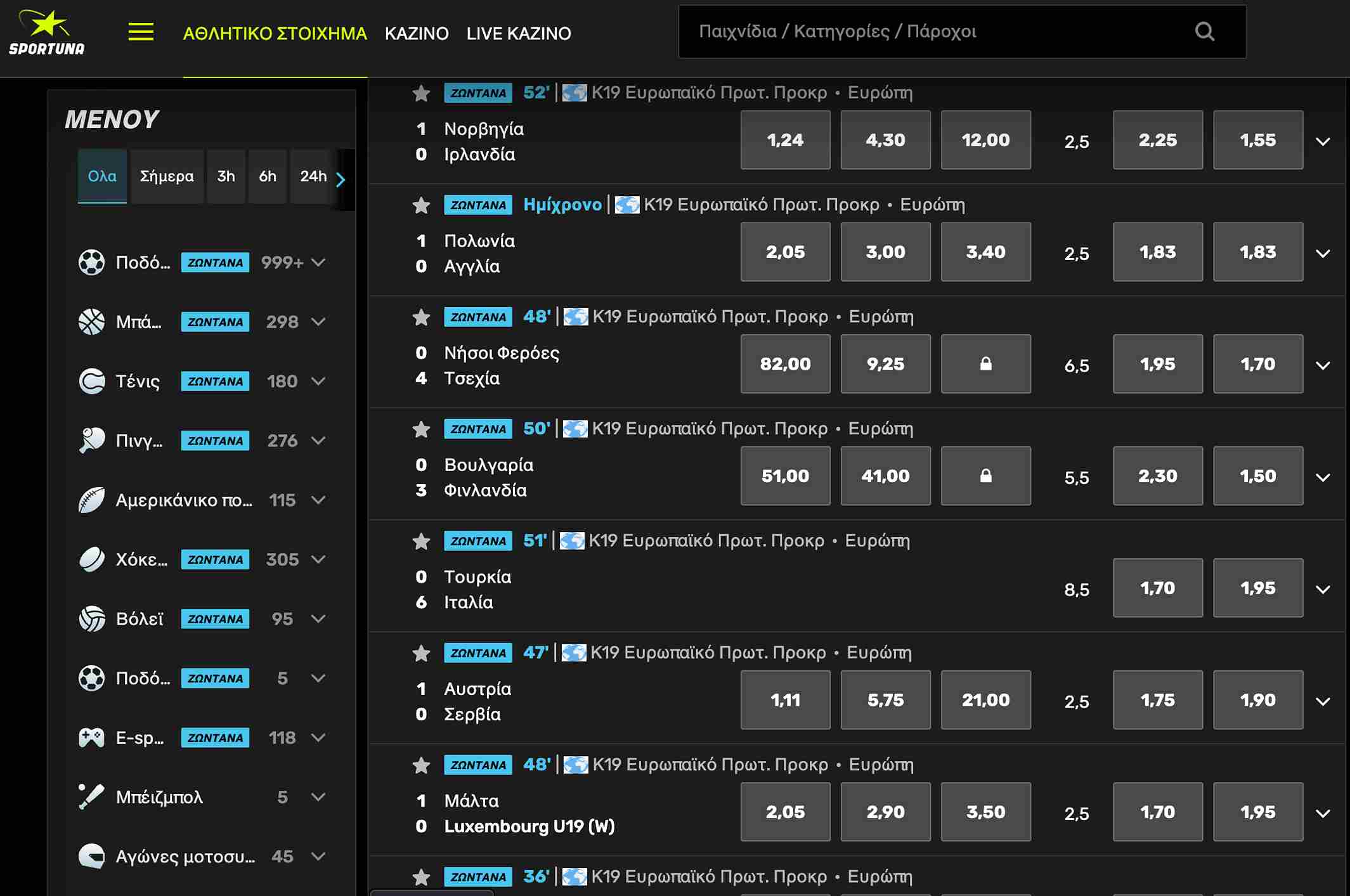Click the baseball bat icon
Image resolution: width=1350 pixels, height=896 pixels.
[x=92, y=797]
